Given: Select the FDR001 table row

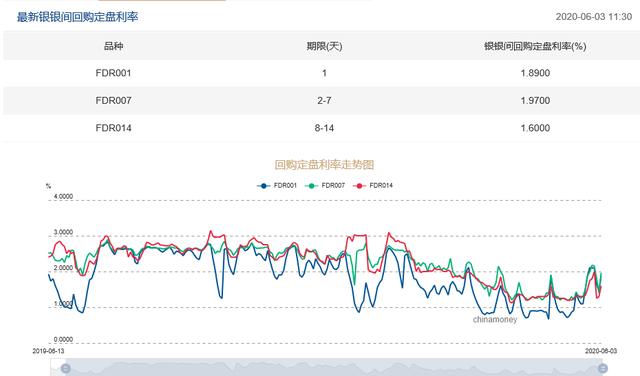Looking at the screenshot, I should tap(320, 73).
